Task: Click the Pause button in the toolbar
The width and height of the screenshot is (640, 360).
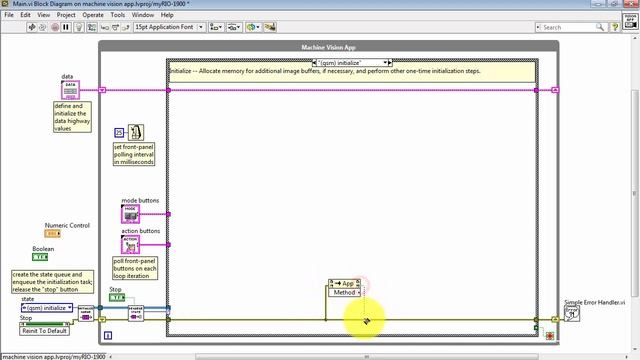Action: (66, 27)
